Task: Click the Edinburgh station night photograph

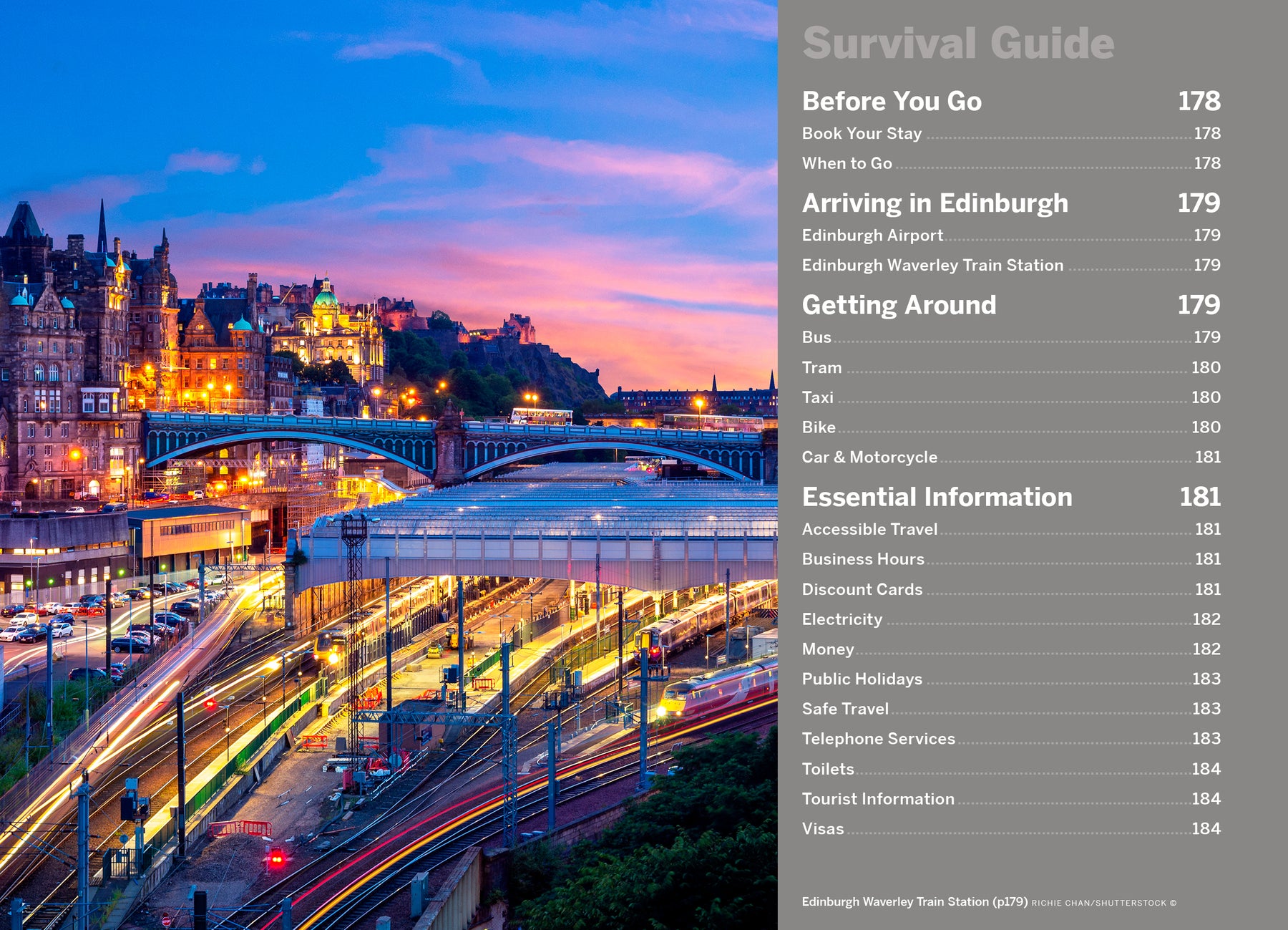Action: [389, 465]
